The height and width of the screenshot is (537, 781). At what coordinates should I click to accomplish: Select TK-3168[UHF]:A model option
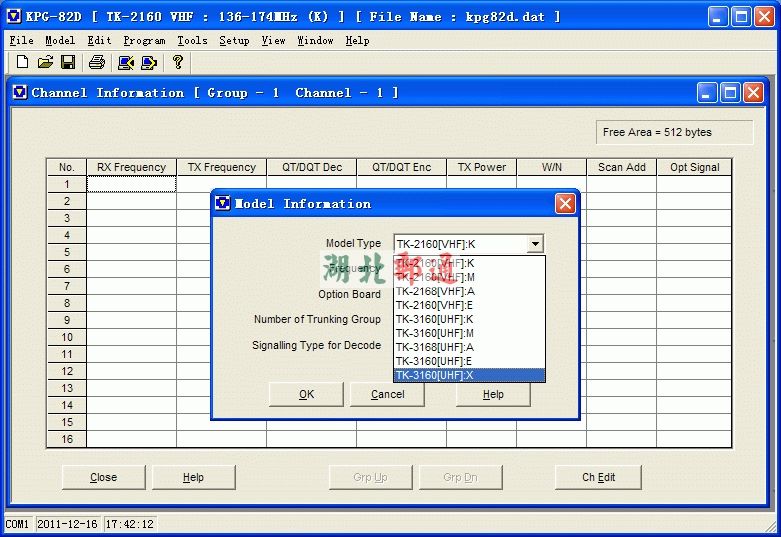tap(469, 347)
